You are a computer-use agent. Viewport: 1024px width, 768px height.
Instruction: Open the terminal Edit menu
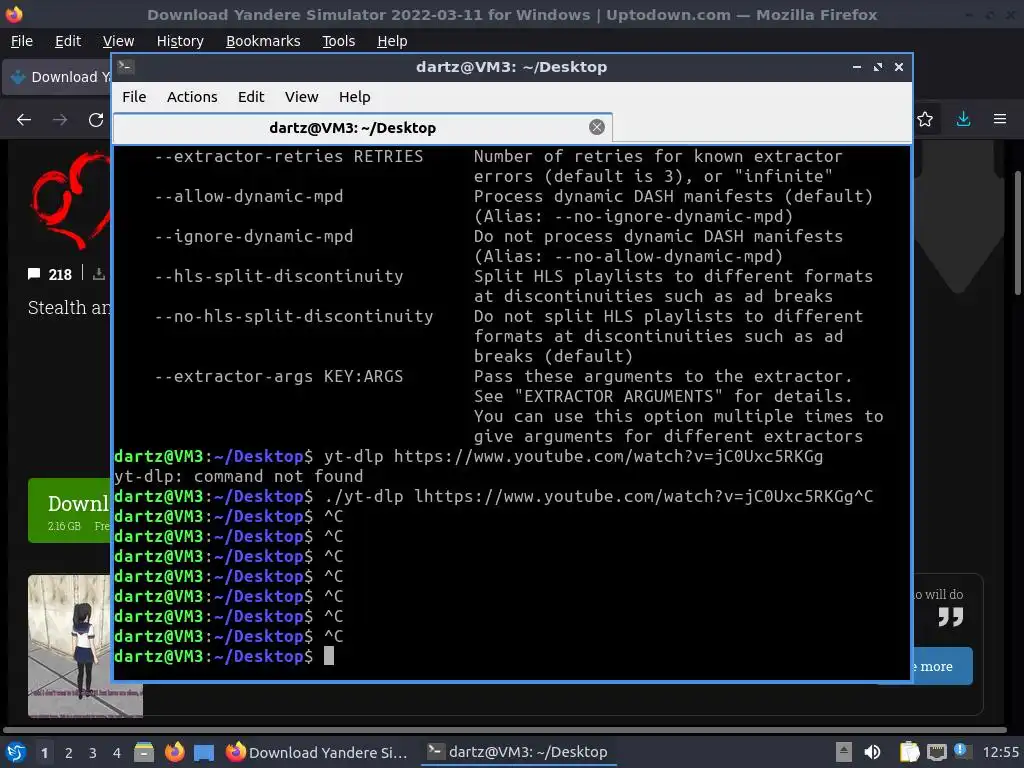(x=251, y=97)
